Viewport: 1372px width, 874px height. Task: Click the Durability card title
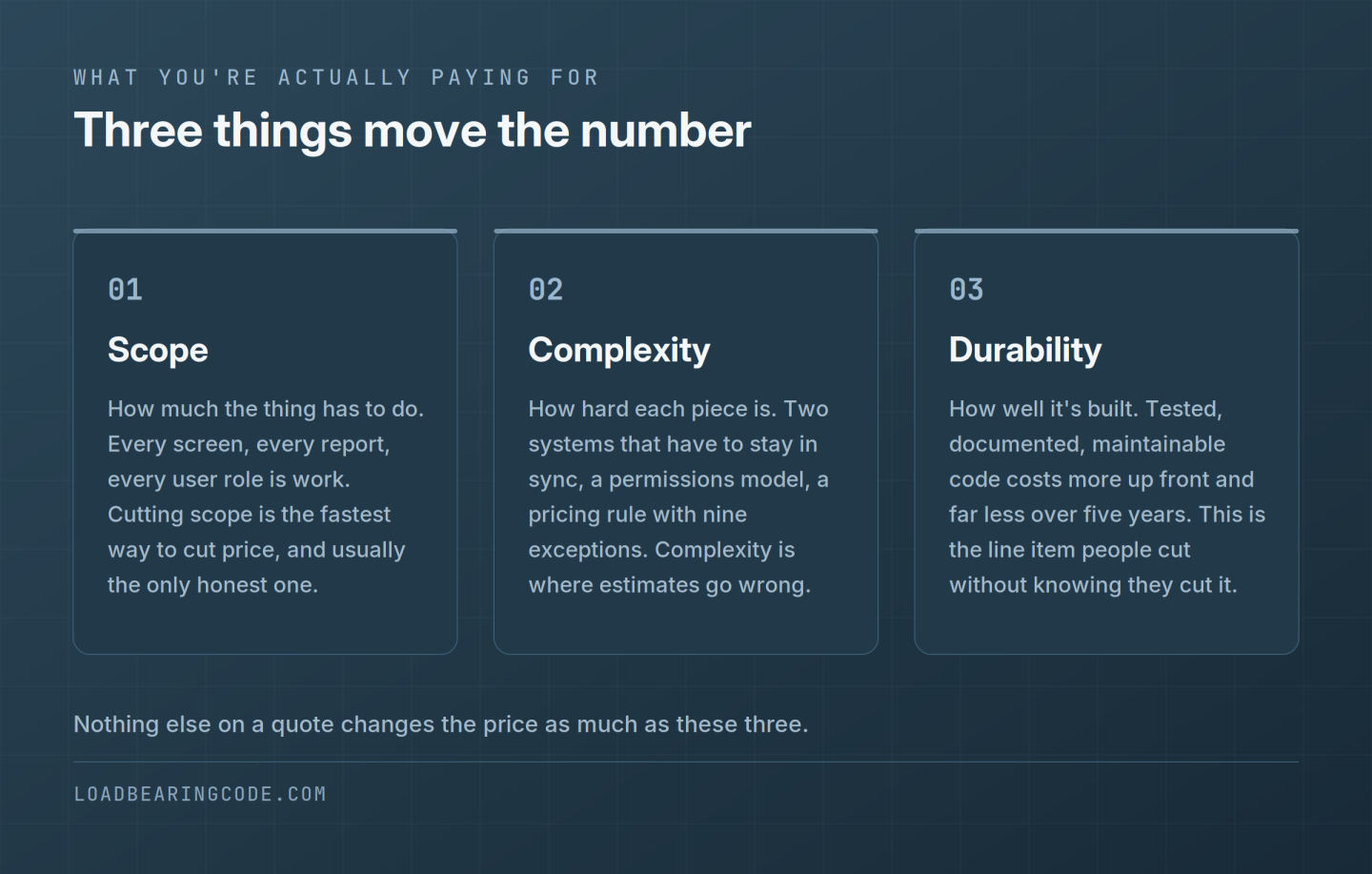tap(1025, 350)
